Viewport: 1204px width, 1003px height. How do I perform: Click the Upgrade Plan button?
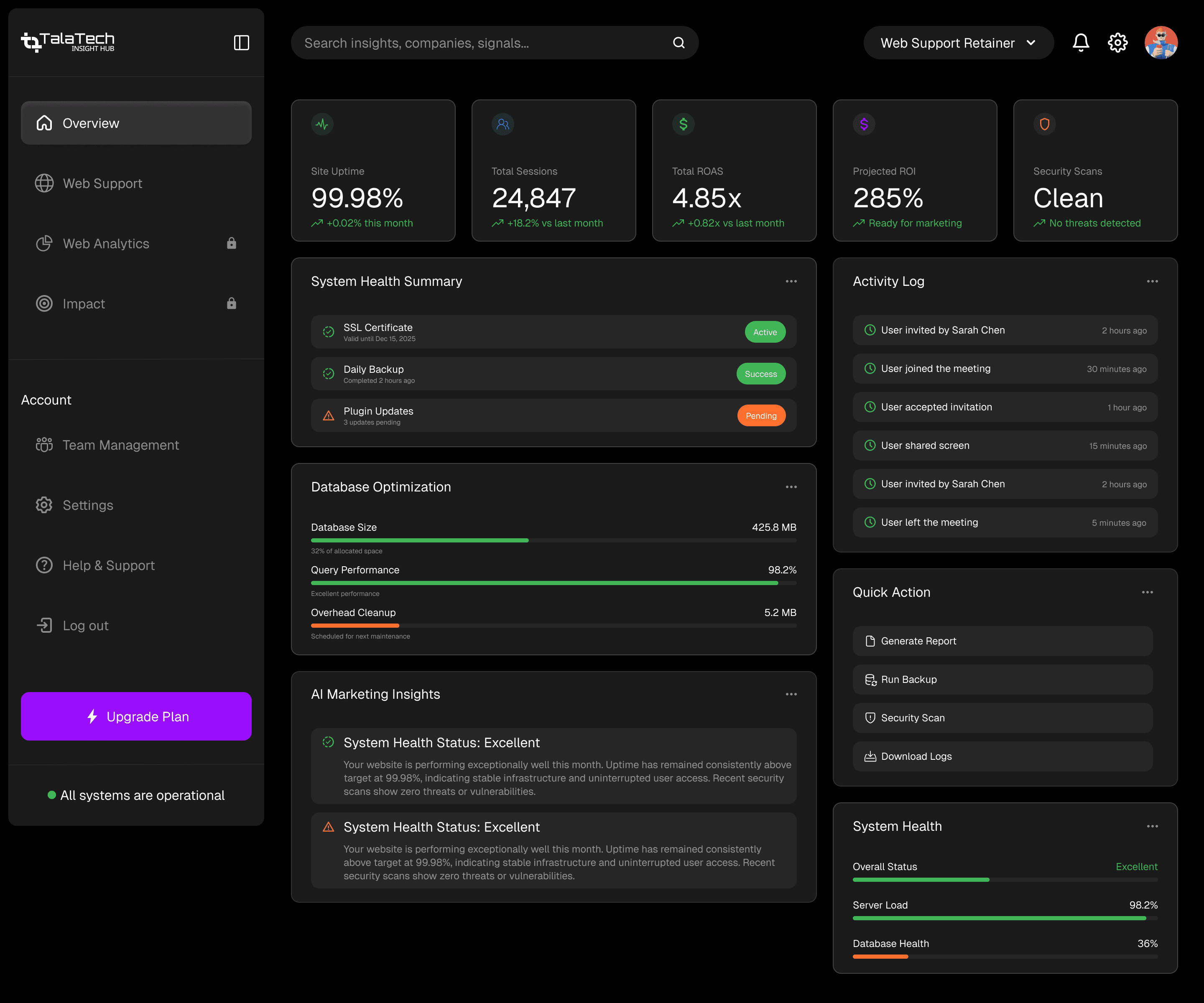[x=136, y=716]
